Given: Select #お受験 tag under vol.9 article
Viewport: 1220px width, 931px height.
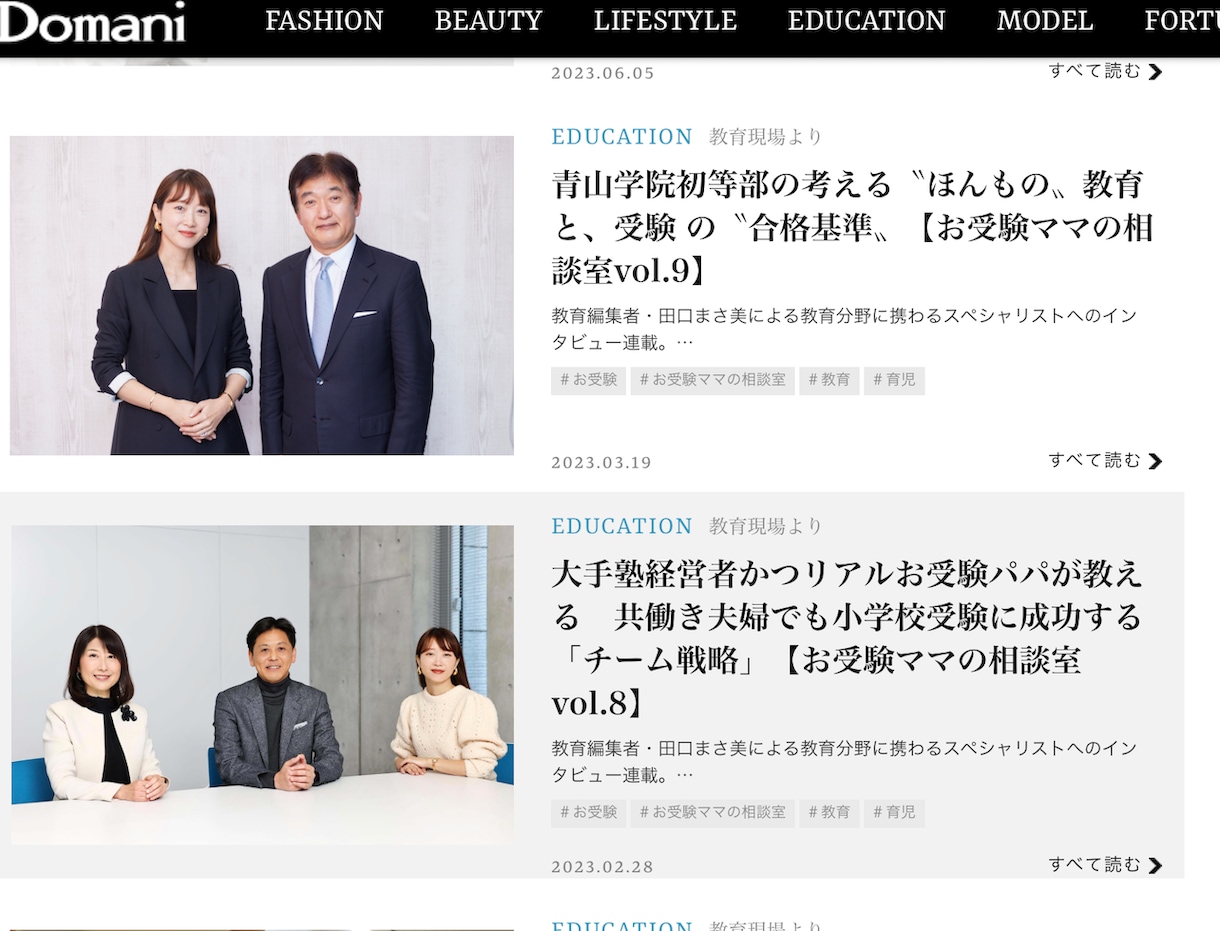Looking at the screenshot, I should click(588, 380).
